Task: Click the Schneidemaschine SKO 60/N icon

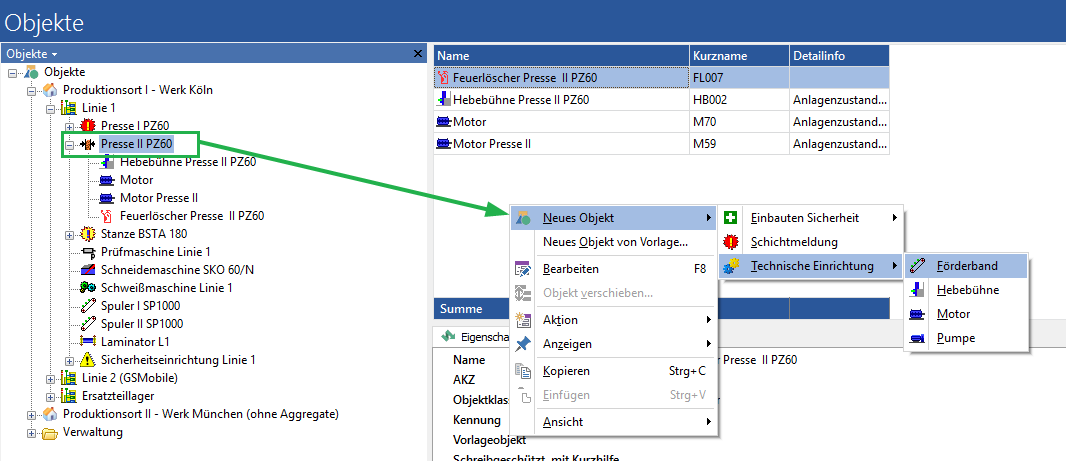Action: (88, 270)
